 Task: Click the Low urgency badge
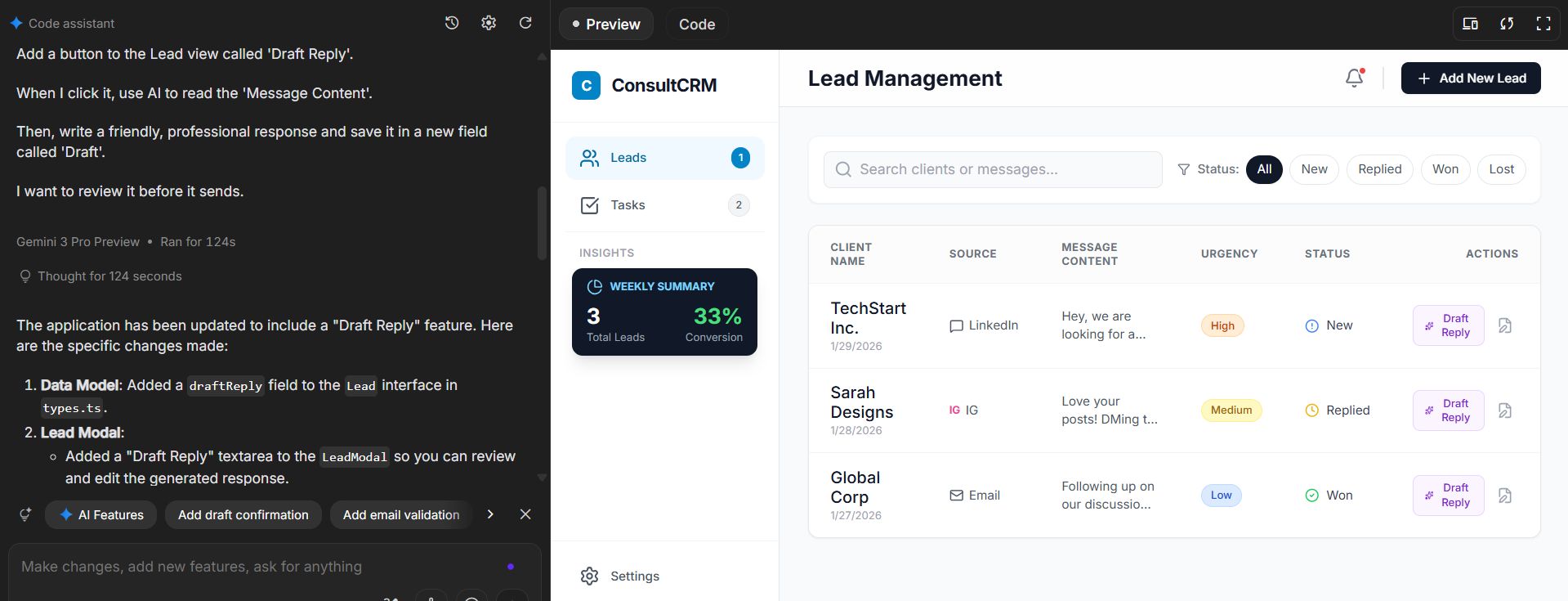tap(1222, 496)
